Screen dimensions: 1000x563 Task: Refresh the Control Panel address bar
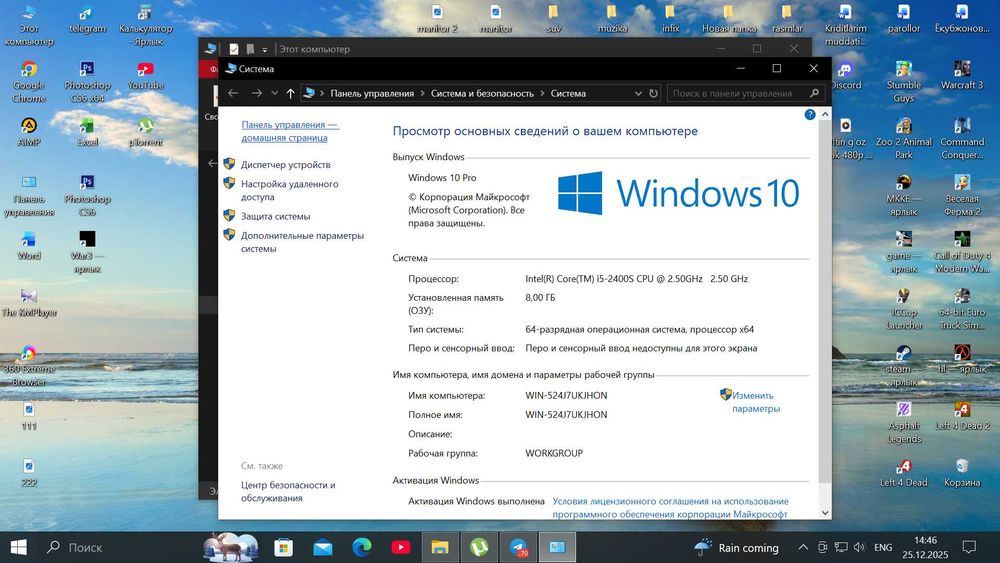click(x=654, y=93)
